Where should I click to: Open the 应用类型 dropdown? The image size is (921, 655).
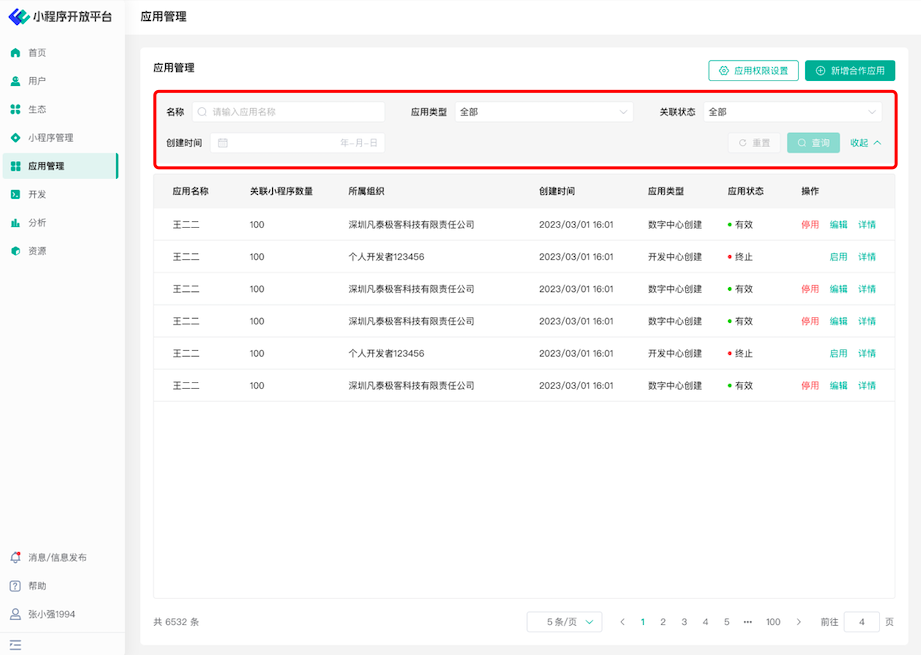(543, 112)
